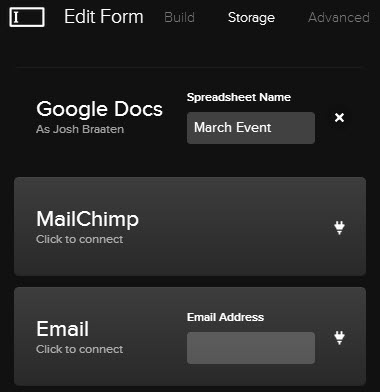The width and height of the screenshot is (380, 392).
Task: Click "Click to connect" under MailChimp
Action: pos(79,239)
